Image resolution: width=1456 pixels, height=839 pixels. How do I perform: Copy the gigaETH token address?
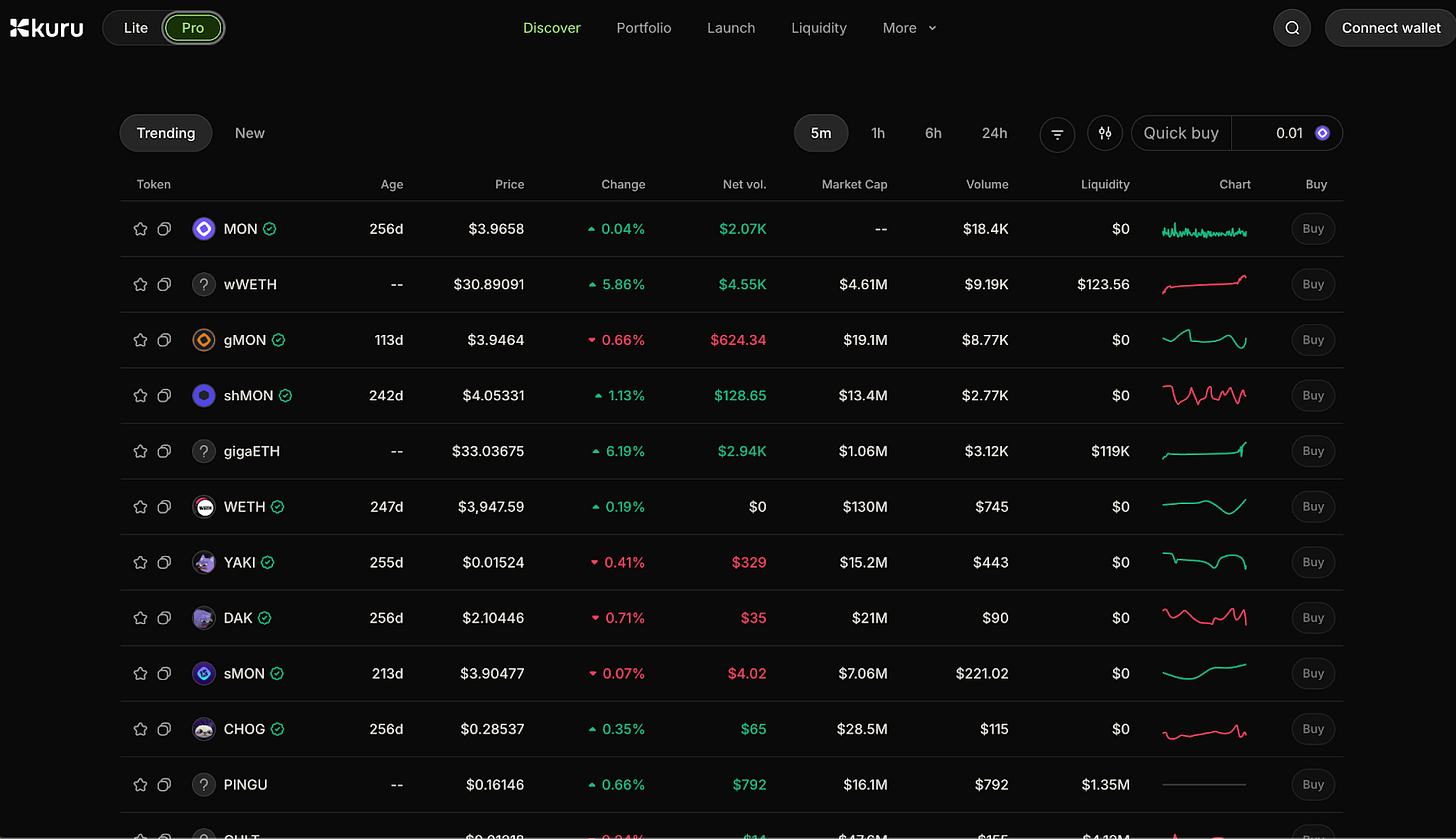[x=164, y=451]
